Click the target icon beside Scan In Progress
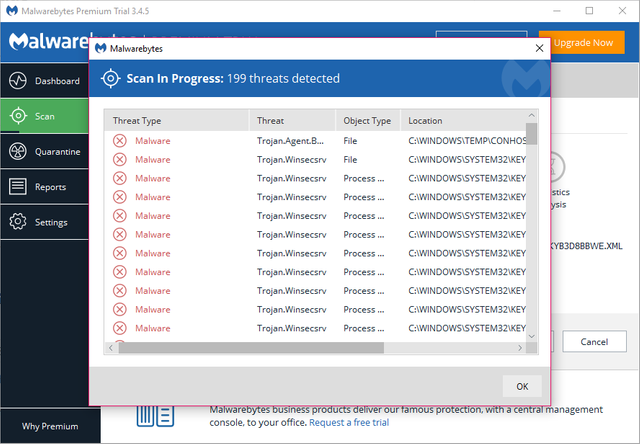The height and width of the screenshot is (444, 640). [111, 78]
